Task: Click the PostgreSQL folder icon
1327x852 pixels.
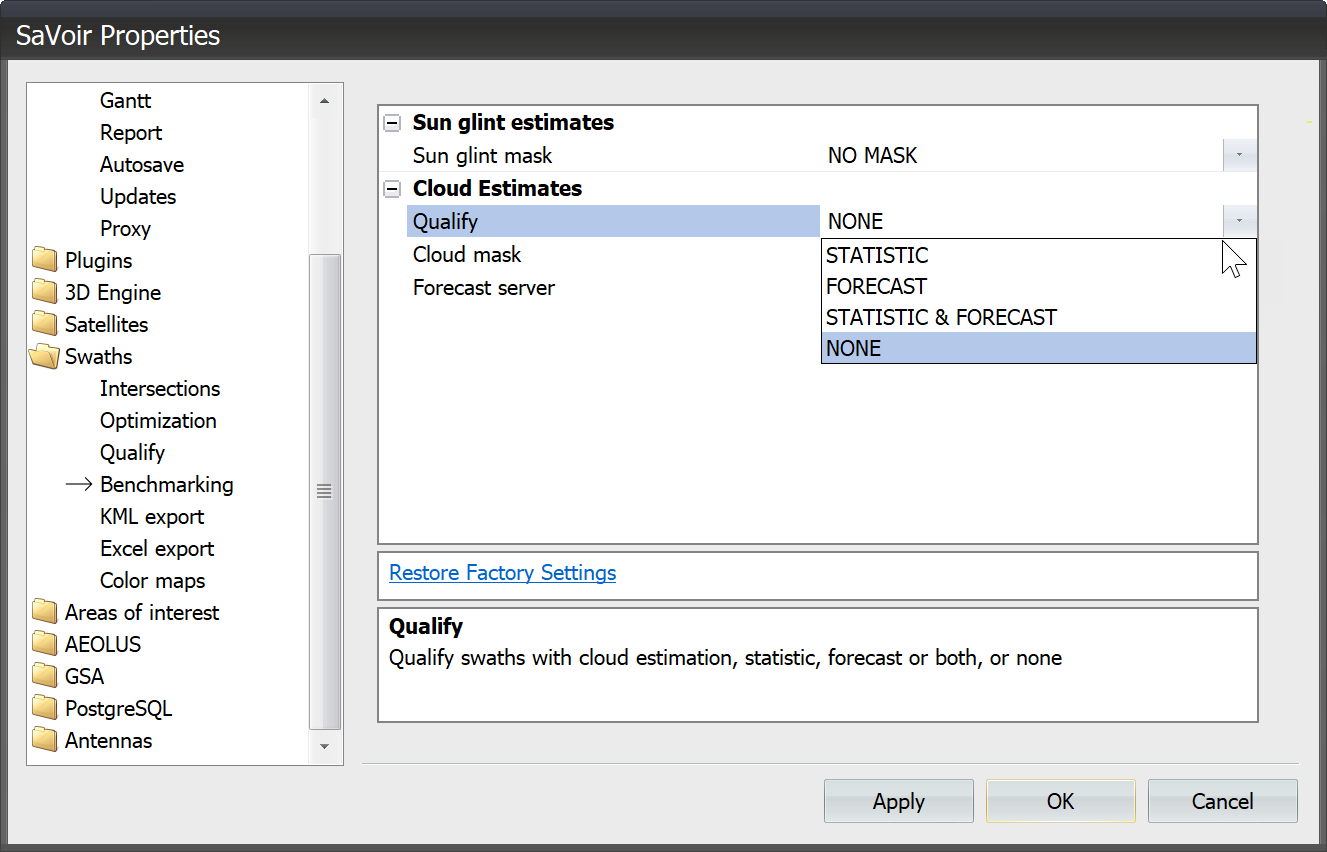Action: point(44,708)
